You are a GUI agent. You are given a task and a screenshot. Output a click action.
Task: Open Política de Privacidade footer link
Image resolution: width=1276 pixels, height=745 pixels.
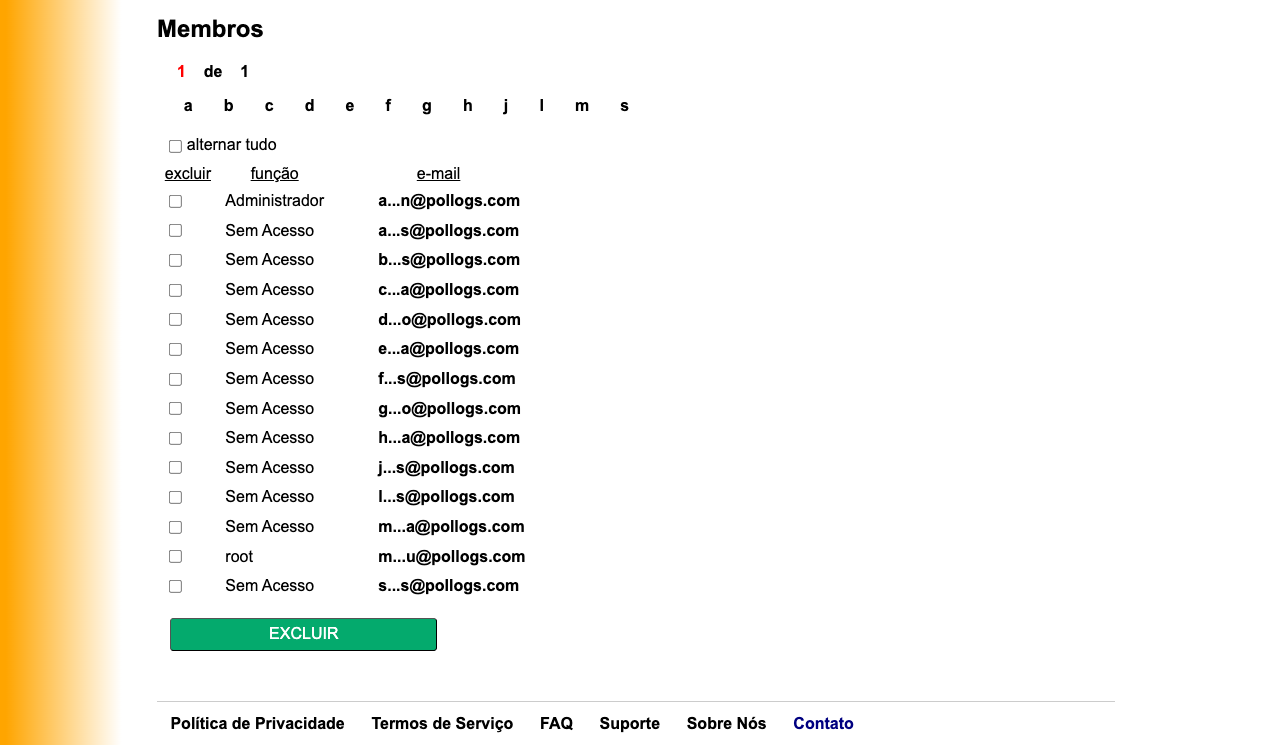pyautogui.click(x=257, y=724)
